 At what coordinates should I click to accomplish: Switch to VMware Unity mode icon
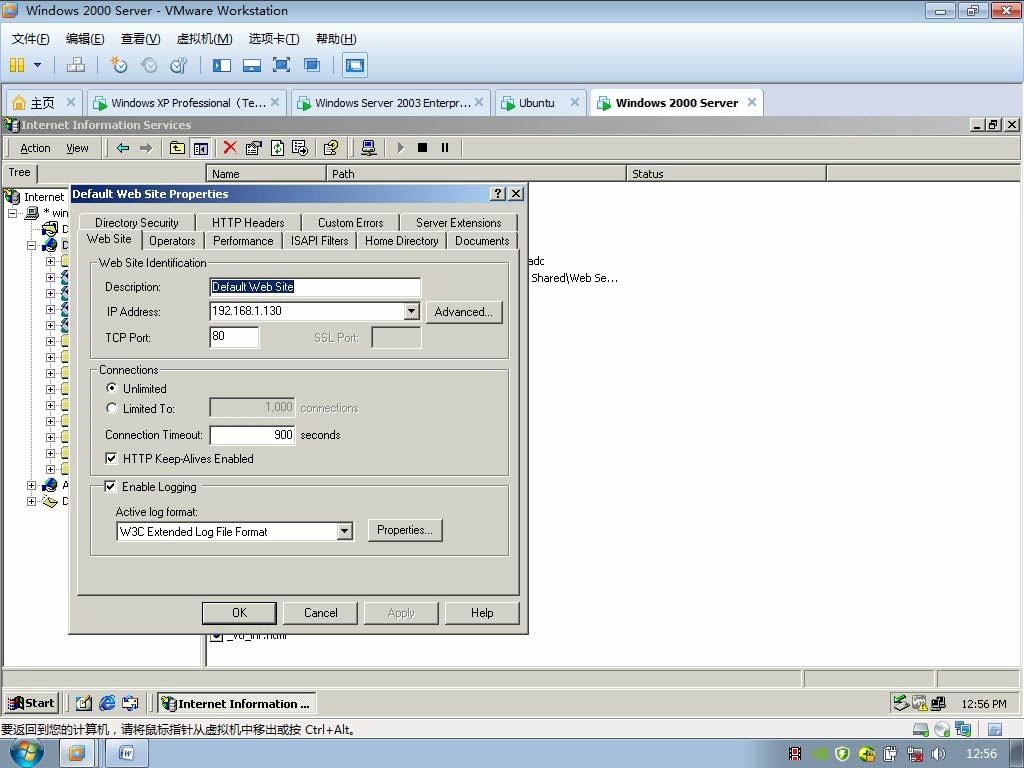pyautogui.click(x=312, y=65)
